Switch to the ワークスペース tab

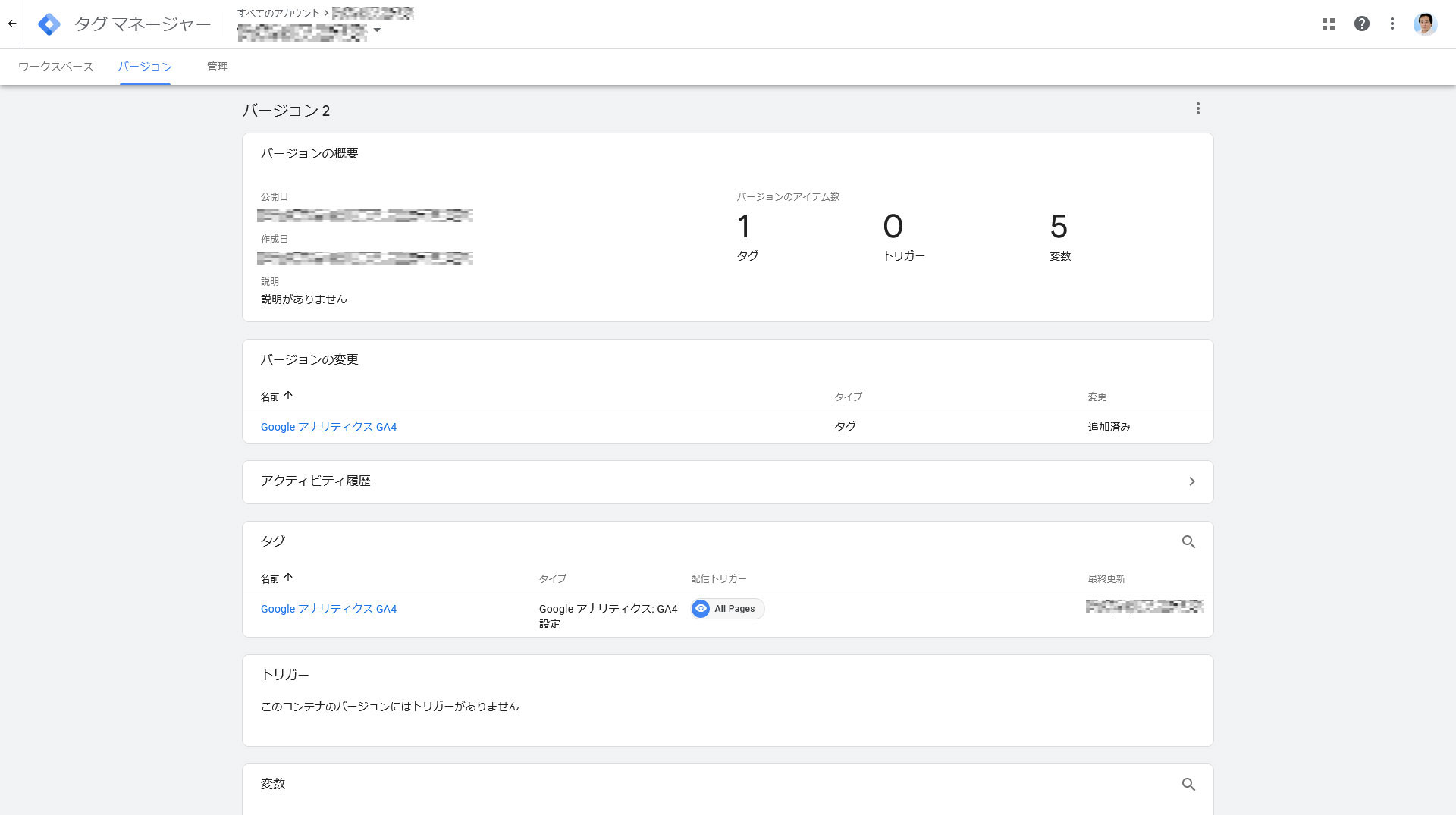[x=56, y=67]
